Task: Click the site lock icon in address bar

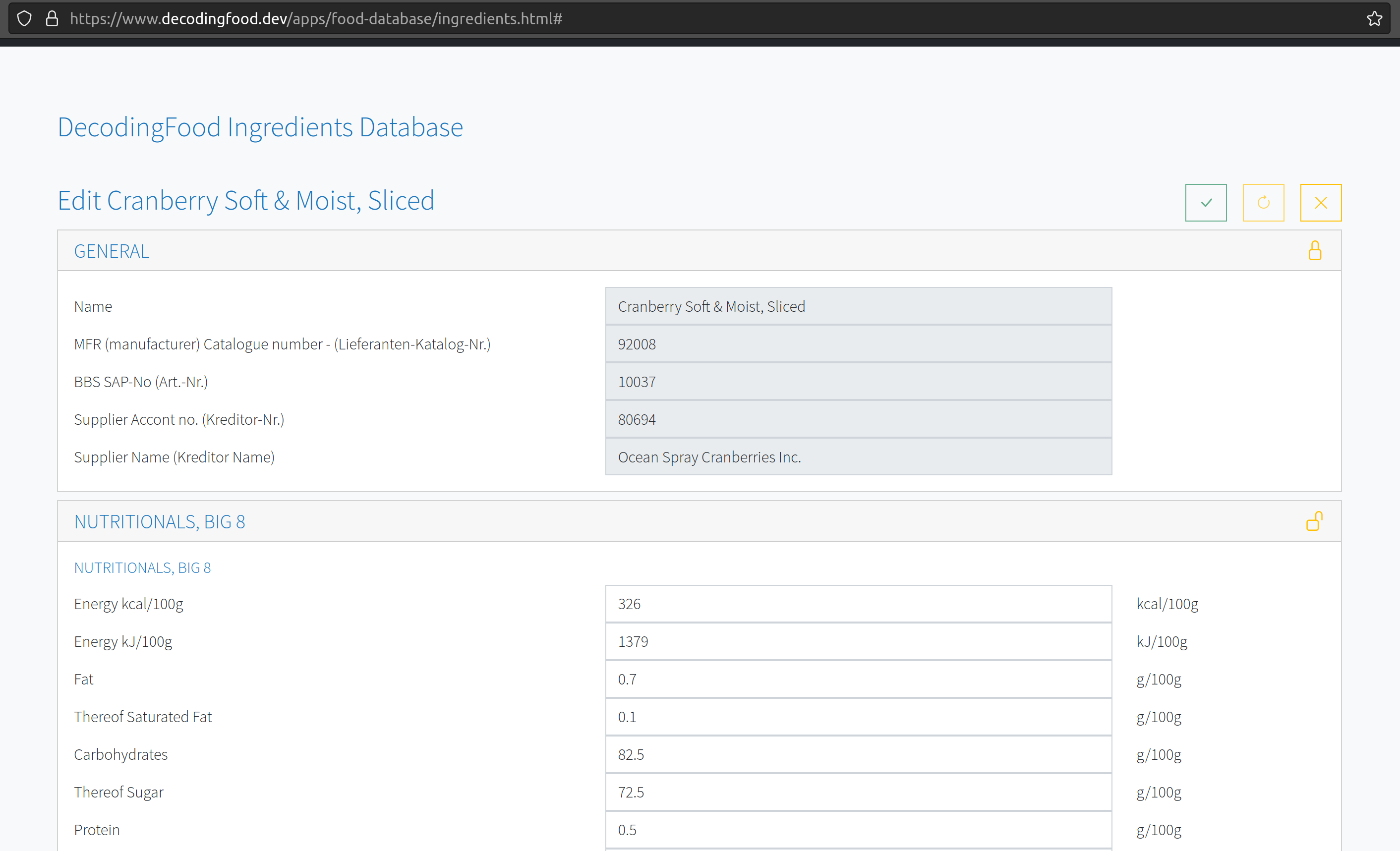Action: click(52, 19)
